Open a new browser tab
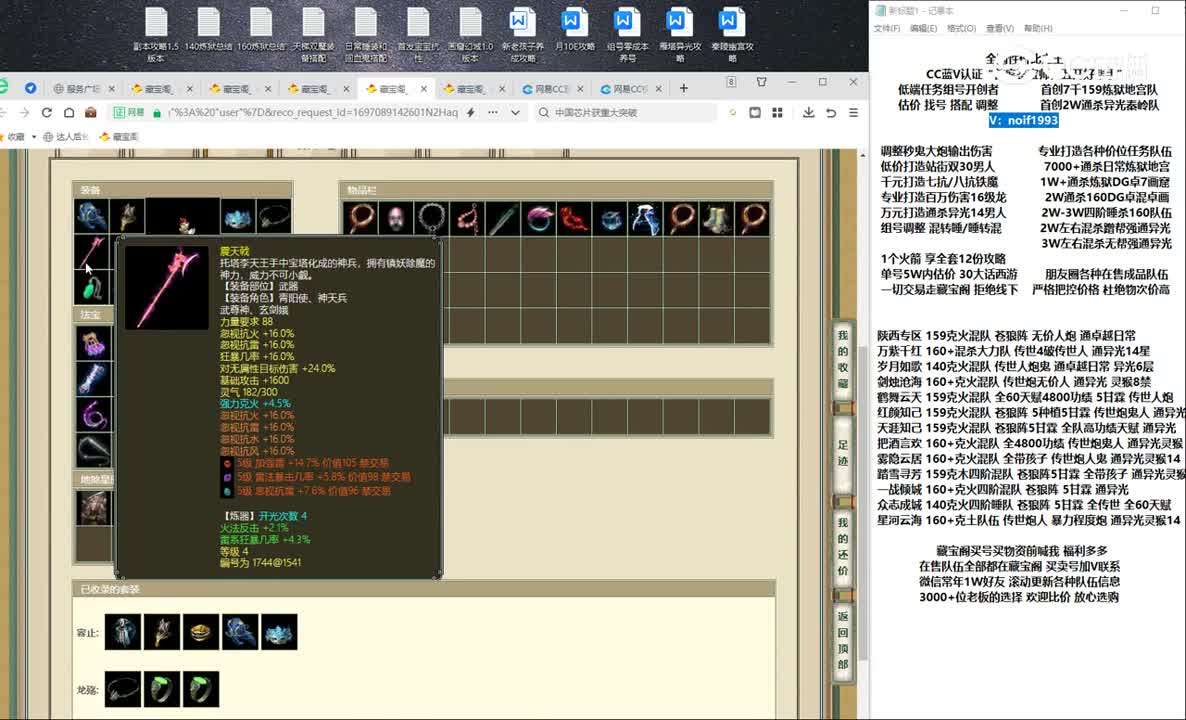1186x720 pixels. 684,88
